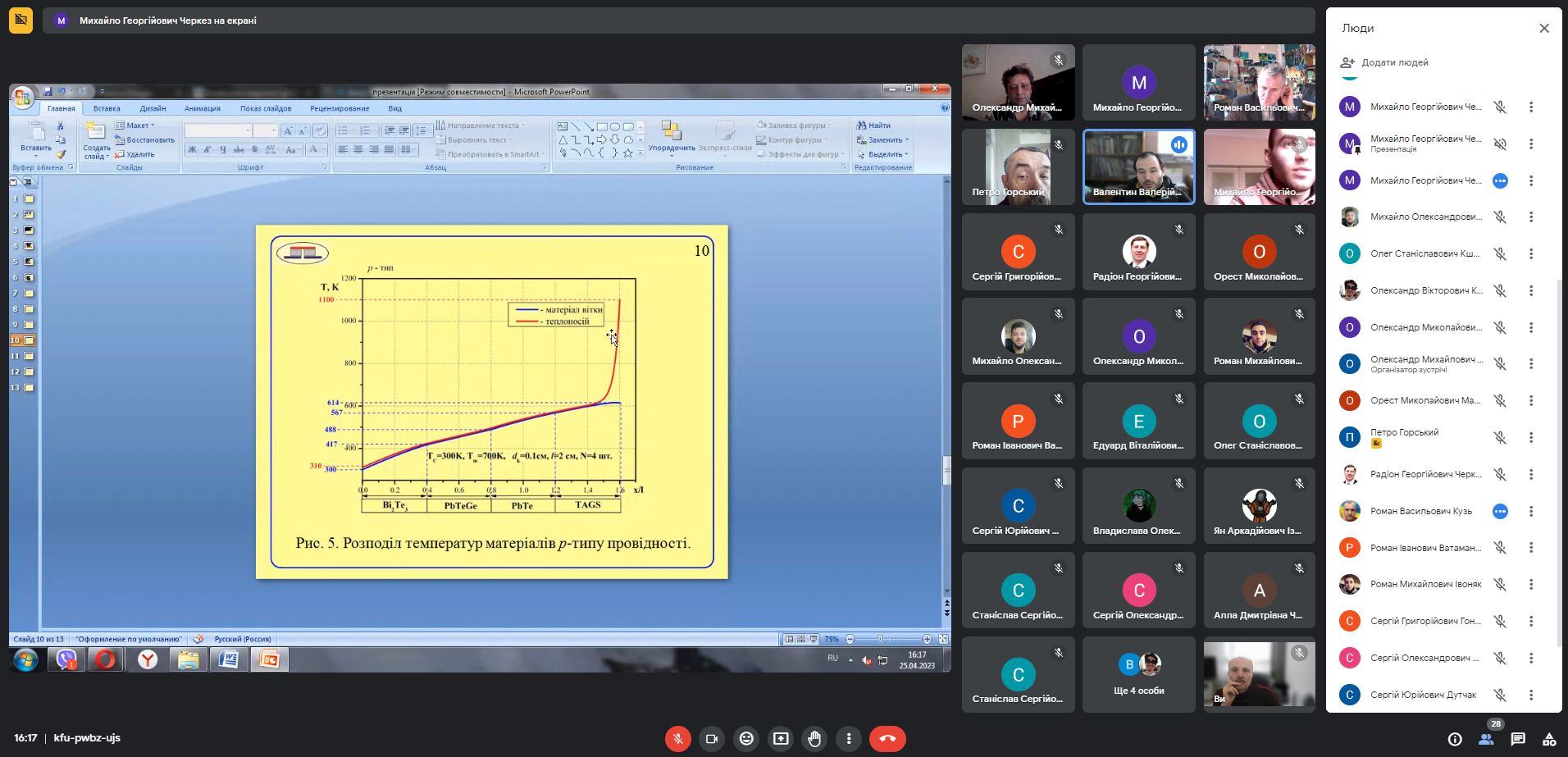Open options for Олександр Михайлович organizer row
This screenshot has height=757, width=1568.
coord(1531,363)
